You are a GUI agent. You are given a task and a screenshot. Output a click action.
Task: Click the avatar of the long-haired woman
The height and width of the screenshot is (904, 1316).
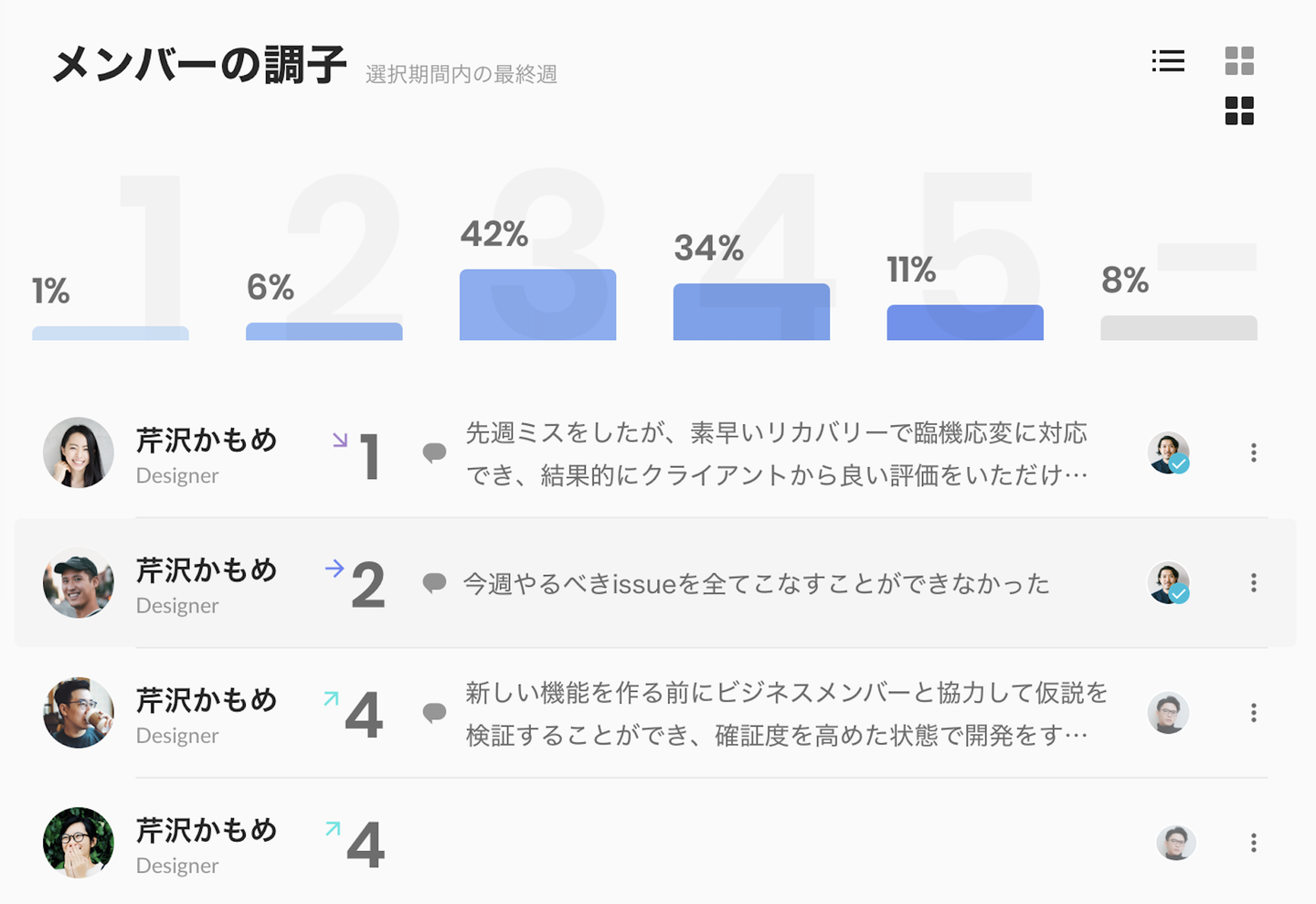point(79,452)
